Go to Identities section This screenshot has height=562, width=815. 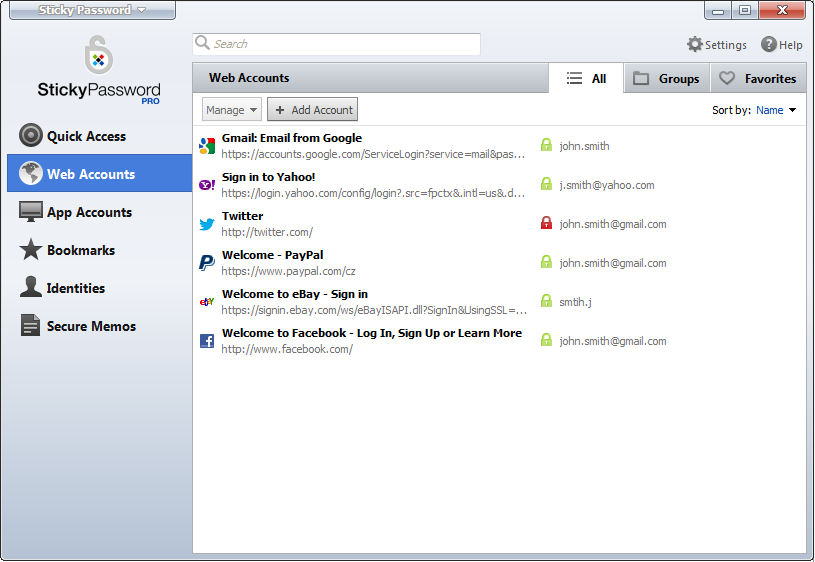click(x=99, y=287)
